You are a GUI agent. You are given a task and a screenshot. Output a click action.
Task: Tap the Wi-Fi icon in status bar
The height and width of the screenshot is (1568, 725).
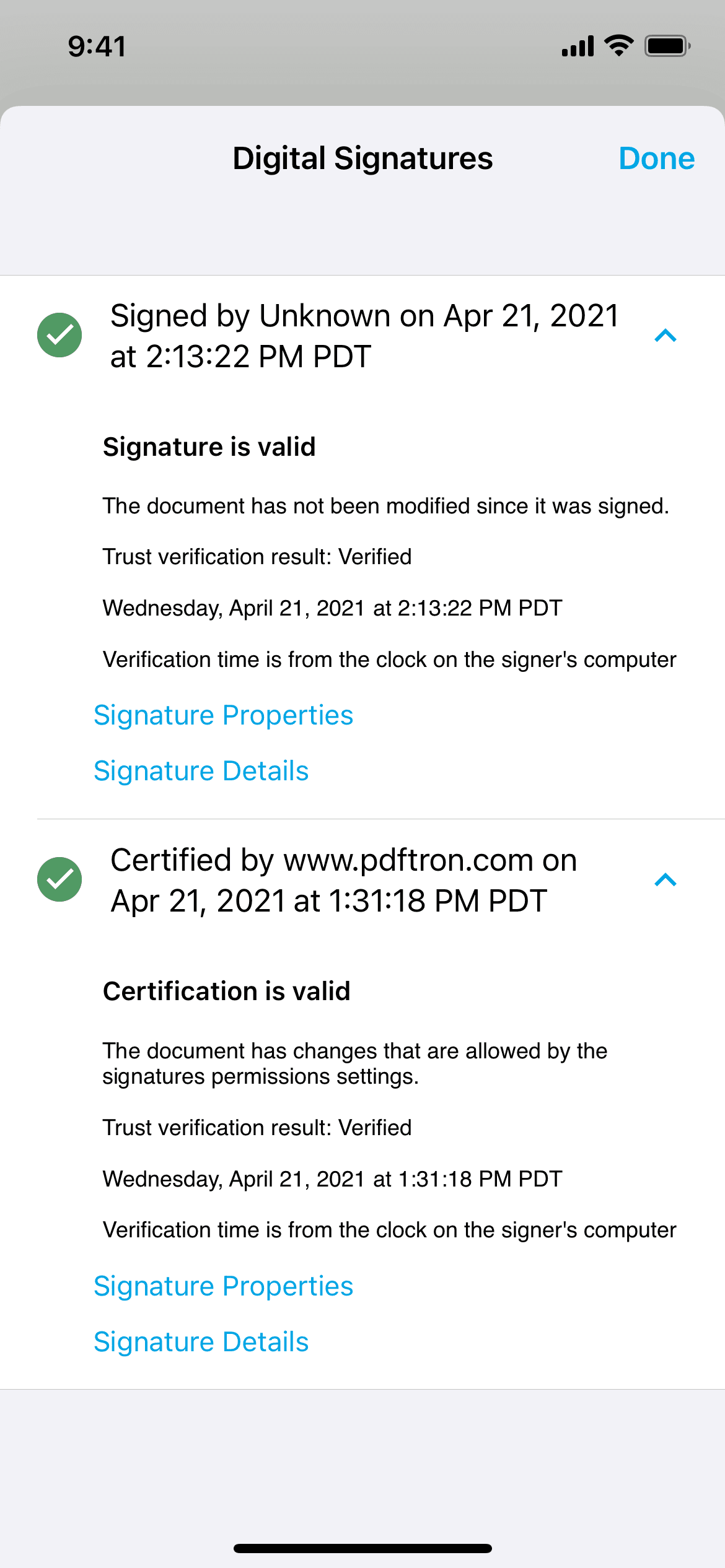tap(618, 46)
